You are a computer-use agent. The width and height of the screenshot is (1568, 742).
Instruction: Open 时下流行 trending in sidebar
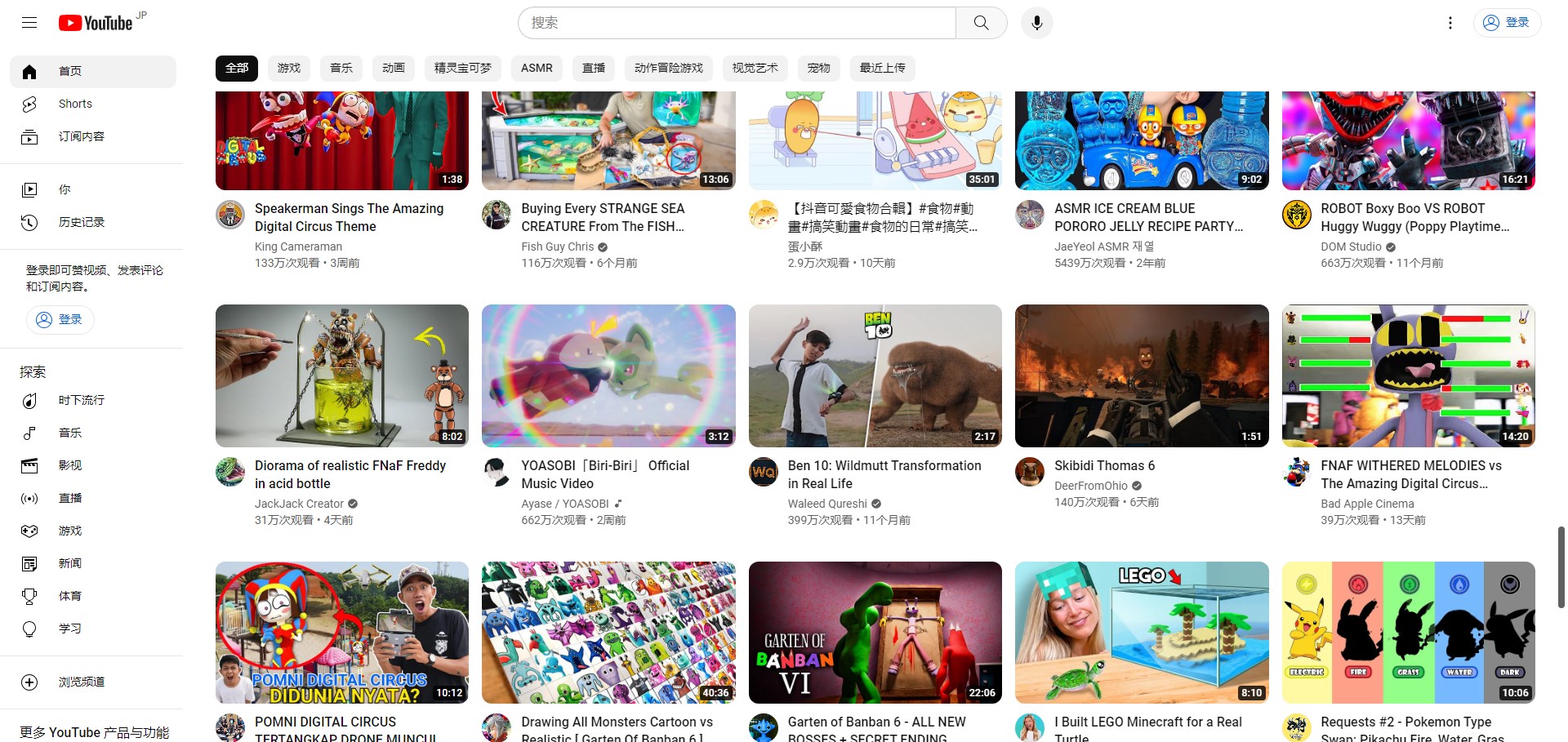point(93,400)
